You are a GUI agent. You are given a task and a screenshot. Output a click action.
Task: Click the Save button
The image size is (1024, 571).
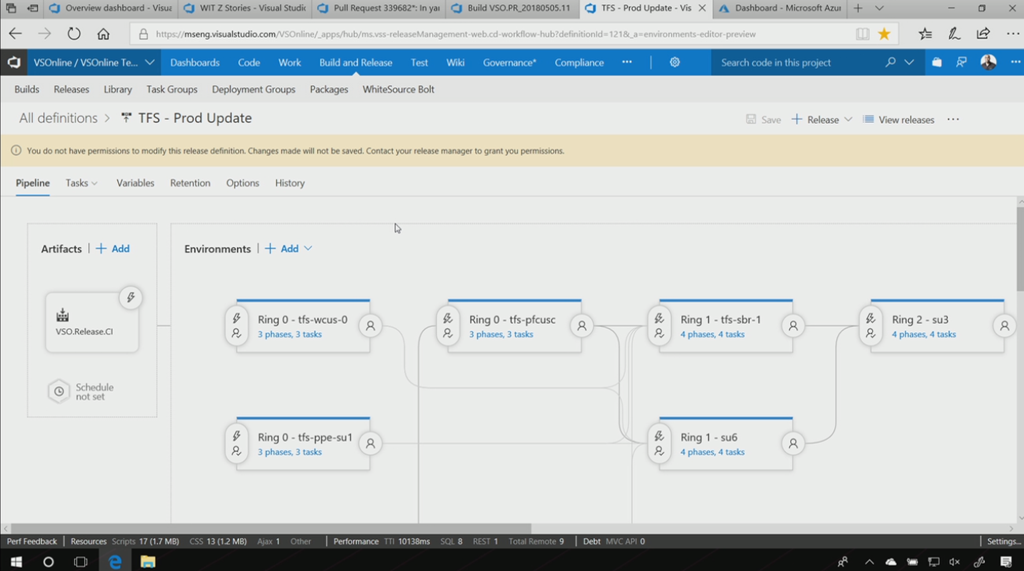coord(763,120)
